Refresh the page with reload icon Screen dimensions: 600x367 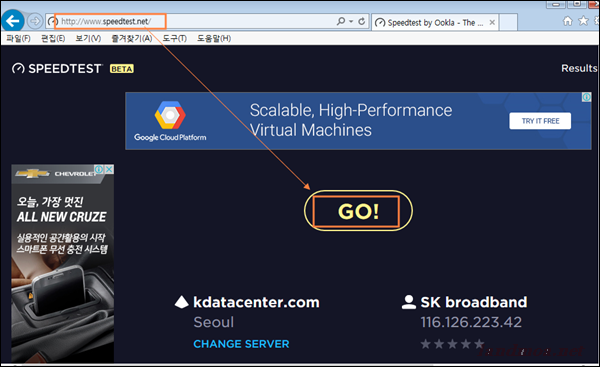coord(362,21)
